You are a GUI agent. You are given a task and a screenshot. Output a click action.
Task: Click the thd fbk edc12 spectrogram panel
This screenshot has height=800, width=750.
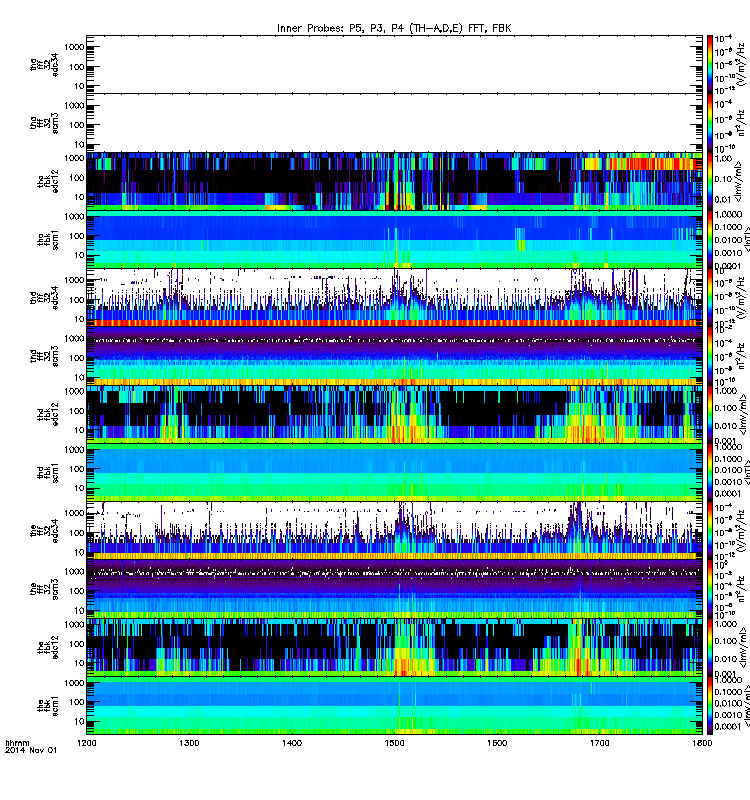[394, 414]
